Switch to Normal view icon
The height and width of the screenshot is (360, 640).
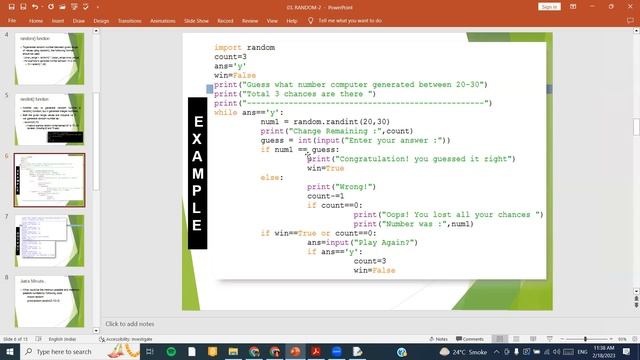(x=500, y=339)
